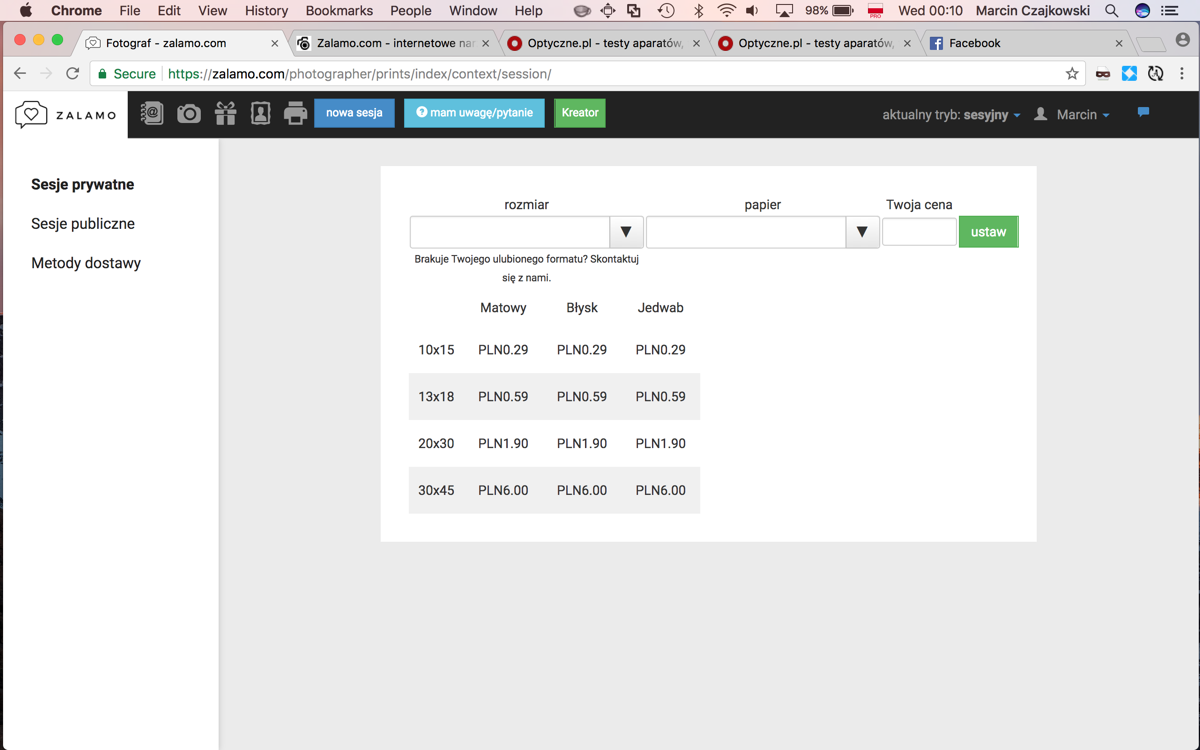This screenshot has height=750, width=1200.
Task: Open the address book icon in Zalamo toolbar
Action: pyautogui.click(x=151, y=113)
